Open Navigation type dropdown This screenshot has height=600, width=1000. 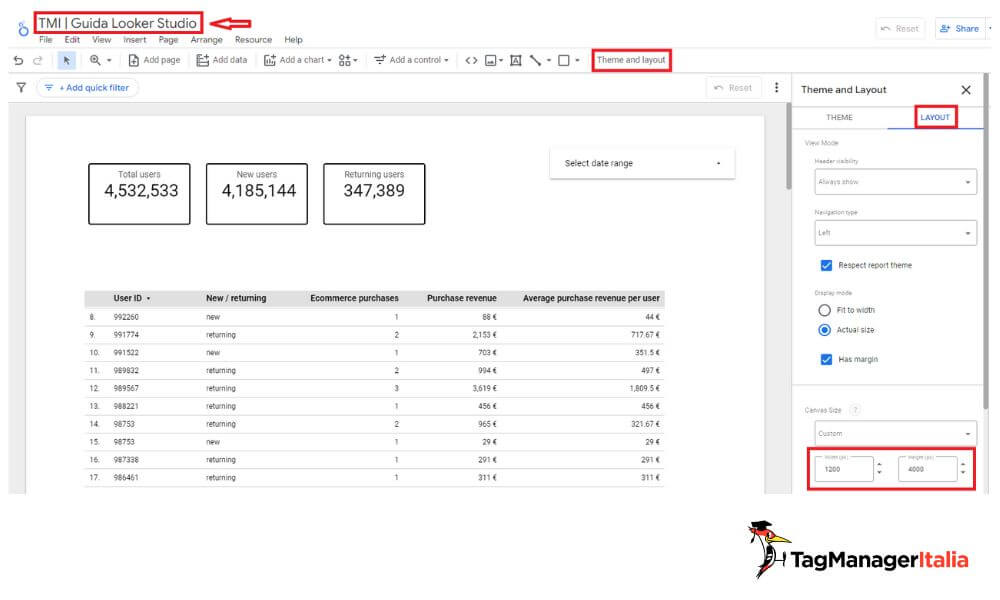895,233
